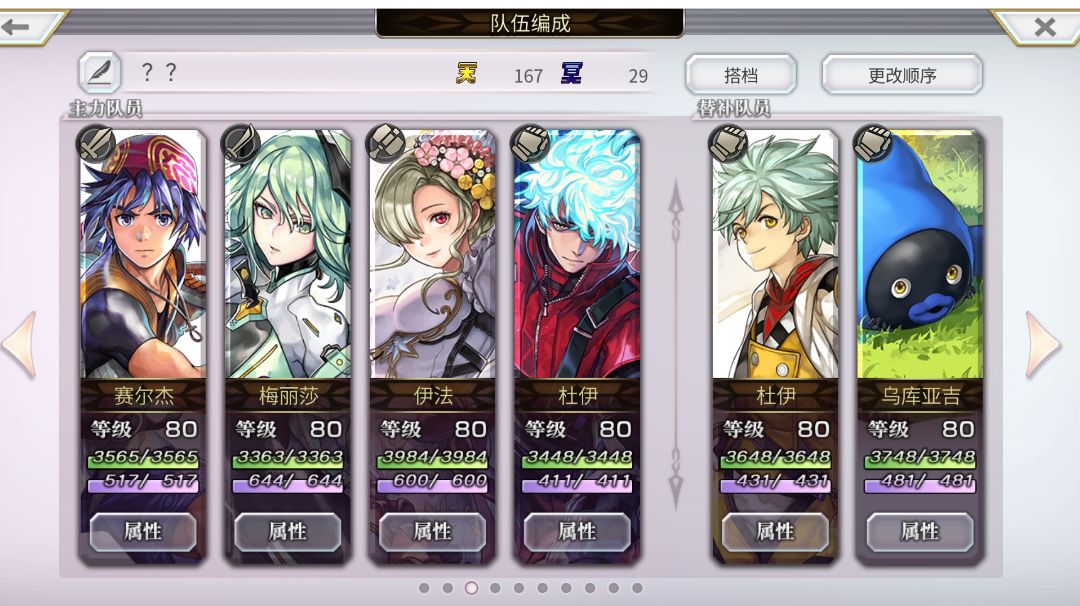Click the fist icon on 乌库亚吉's card

[873, 144]
